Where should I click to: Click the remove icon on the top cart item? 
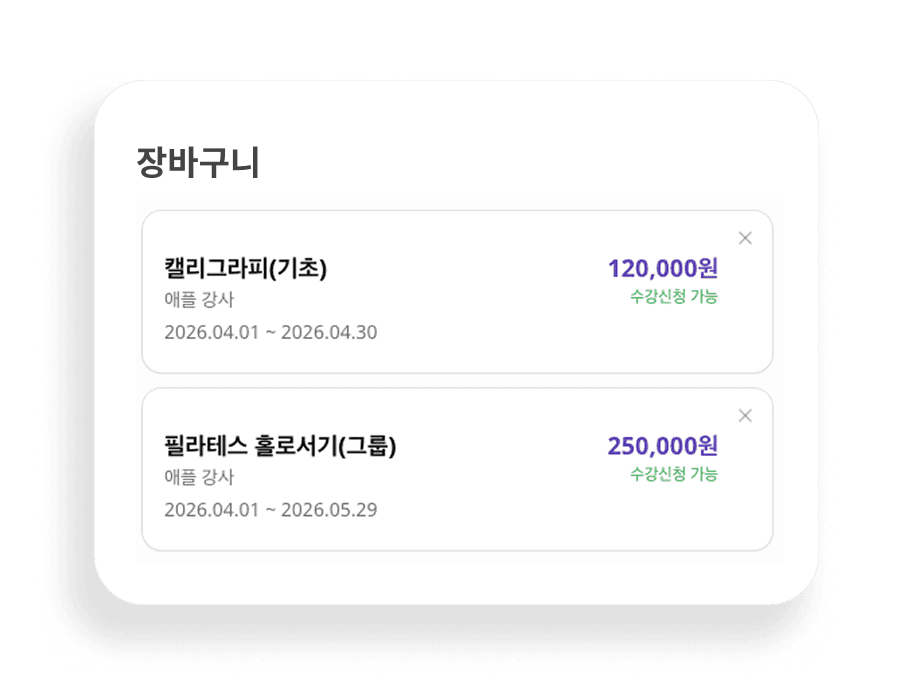pos(745,237)
